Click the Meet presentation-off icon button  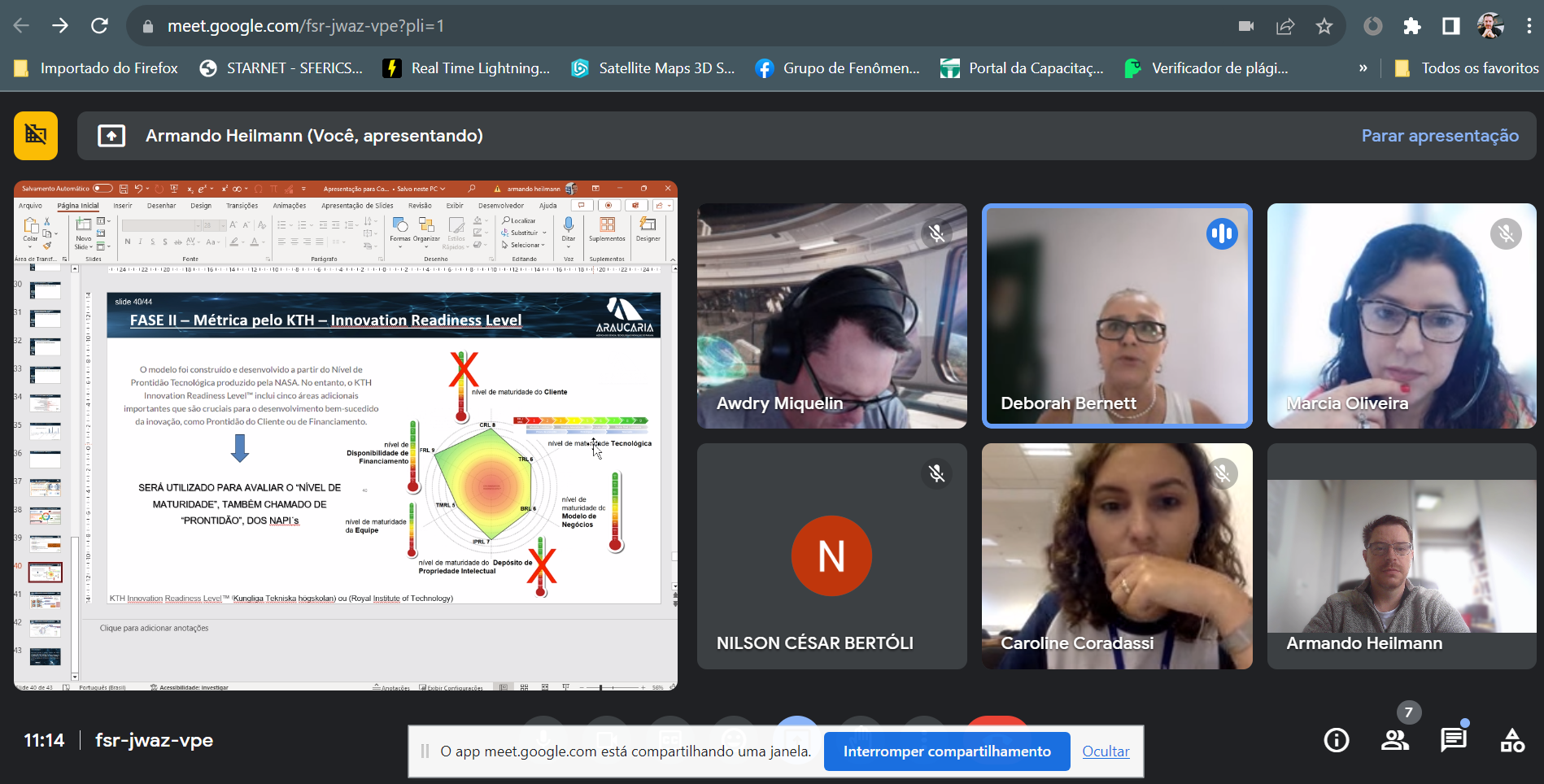(36, 135)
